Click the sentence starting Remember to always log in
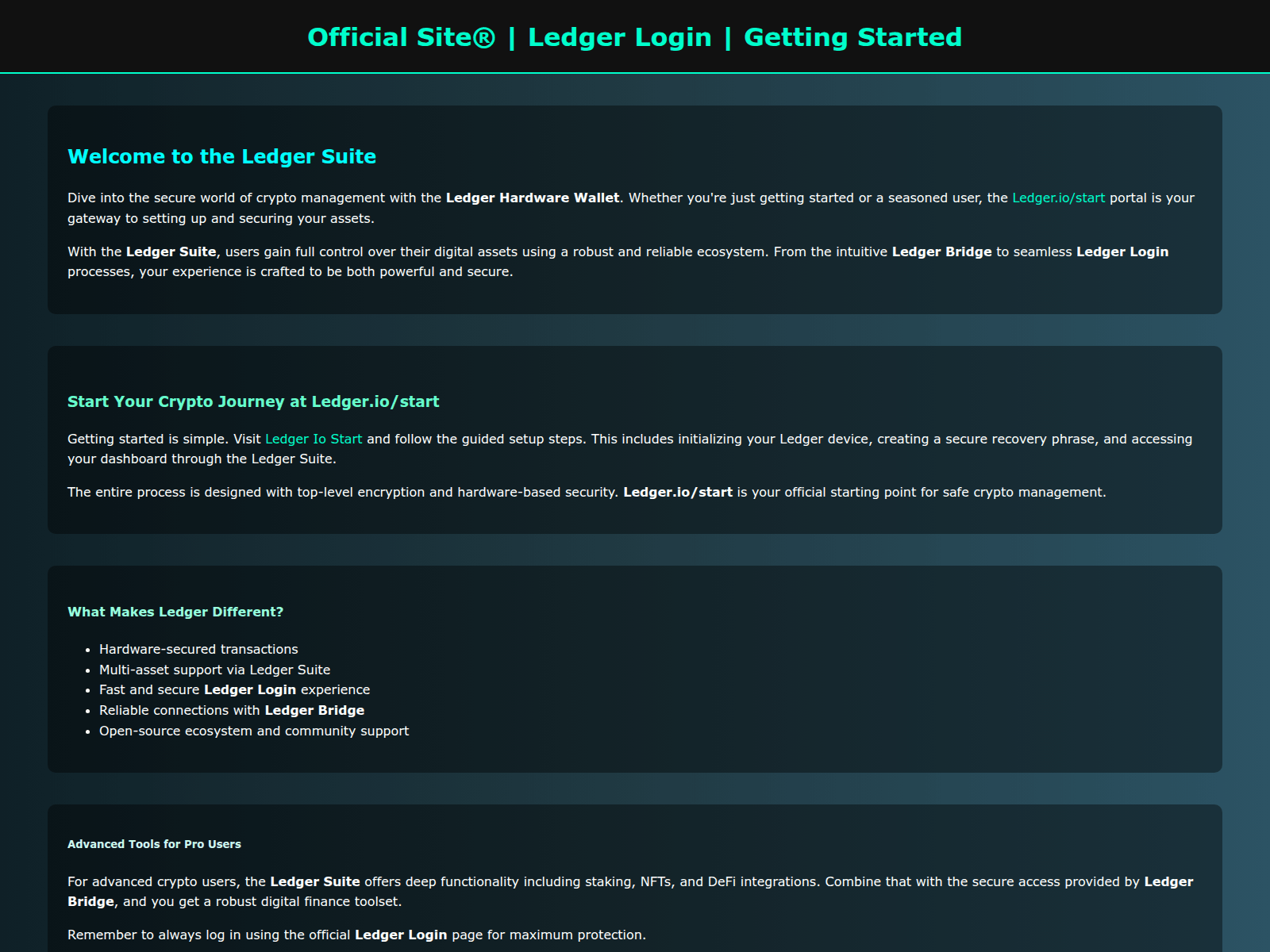The image size is (1270, 952). point(356,935)
